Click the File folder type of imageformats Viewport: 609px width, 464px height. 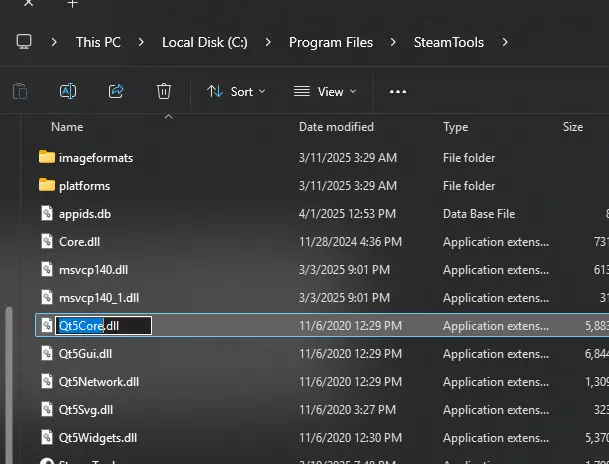coord(469,158)
